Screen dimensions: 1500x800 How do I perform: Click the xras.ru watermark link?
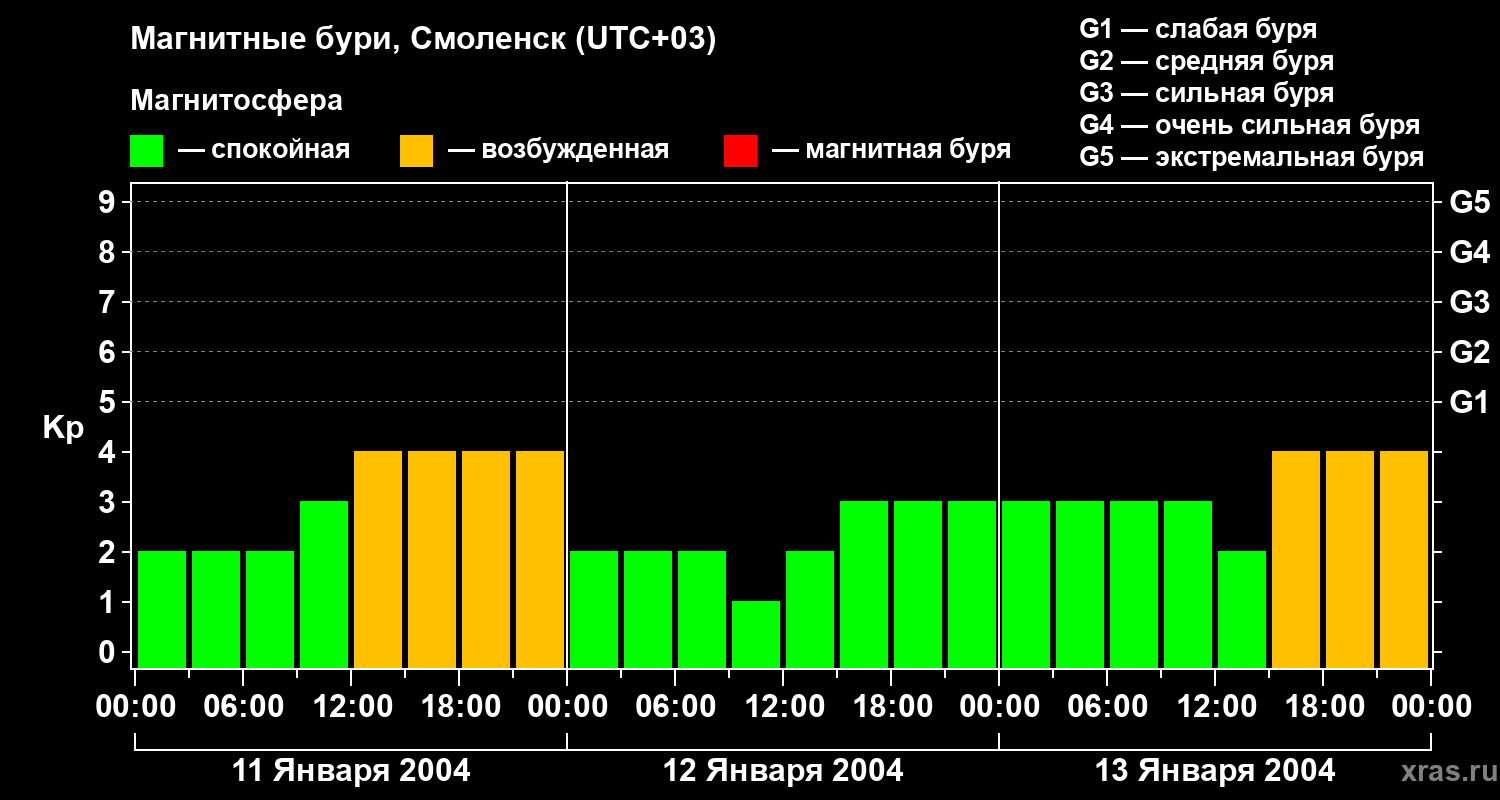1444,771
